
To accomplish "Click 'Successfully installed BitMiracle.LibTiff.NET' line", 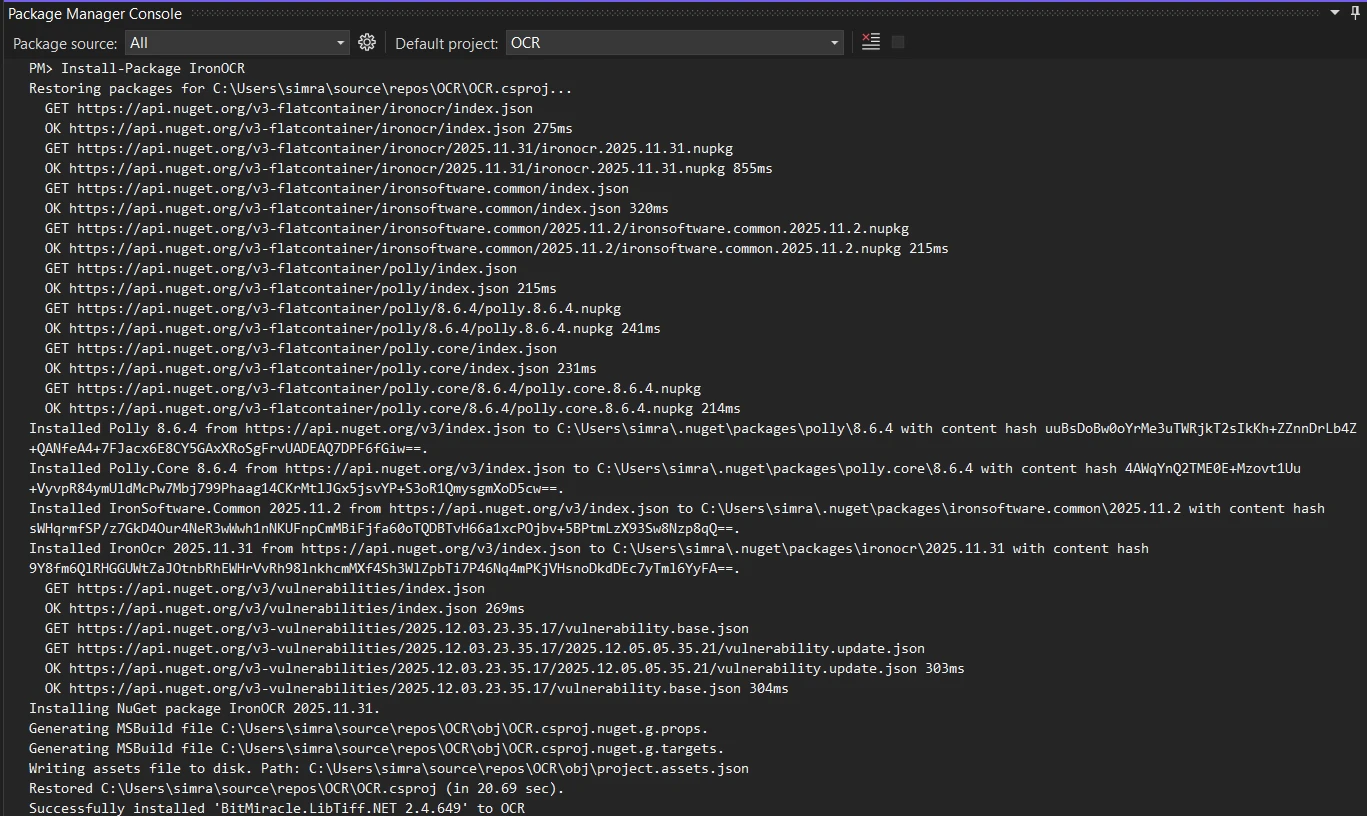I will 276,808.
